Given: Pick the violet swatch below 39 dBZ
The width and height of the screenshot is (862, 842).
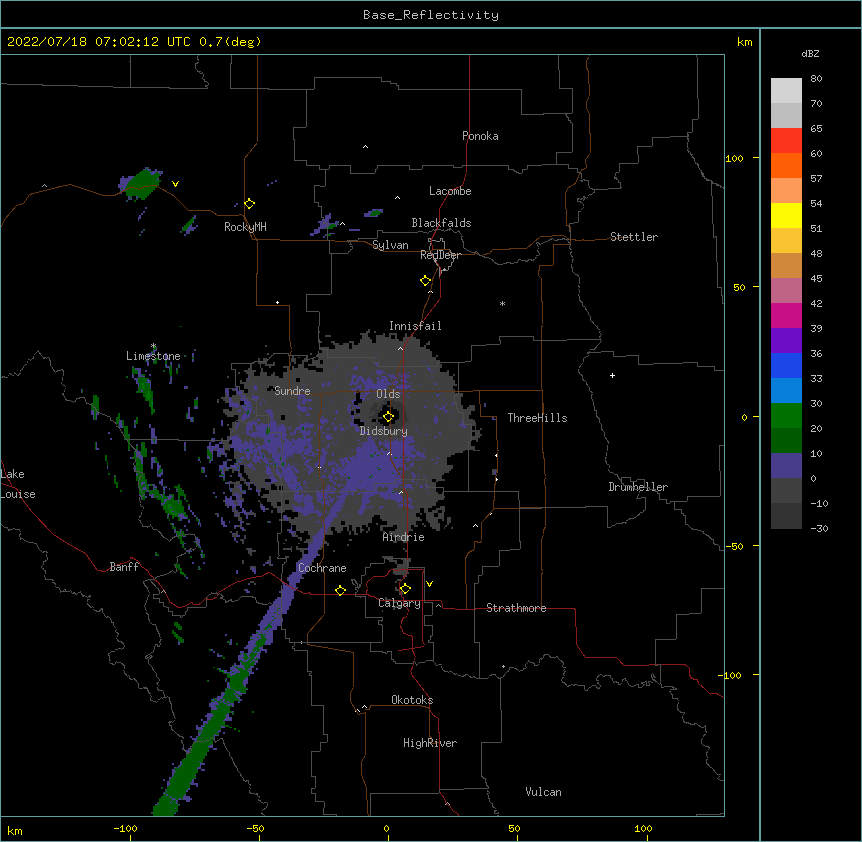Looking at the screenshot, I should (x=786, y=341).
